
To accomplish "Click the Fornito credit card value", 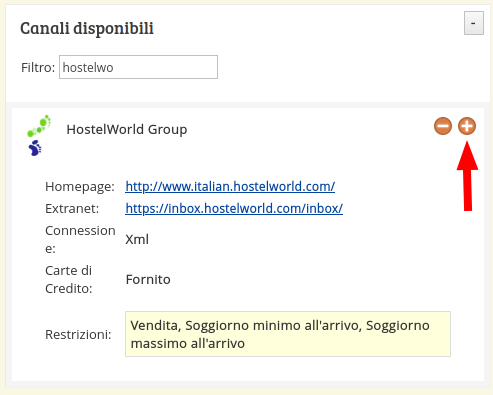I will [148, 279].
